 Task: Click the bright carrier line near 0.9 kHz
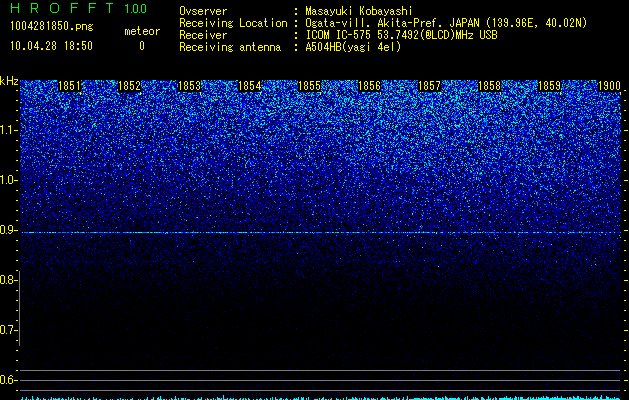(320, 233)
